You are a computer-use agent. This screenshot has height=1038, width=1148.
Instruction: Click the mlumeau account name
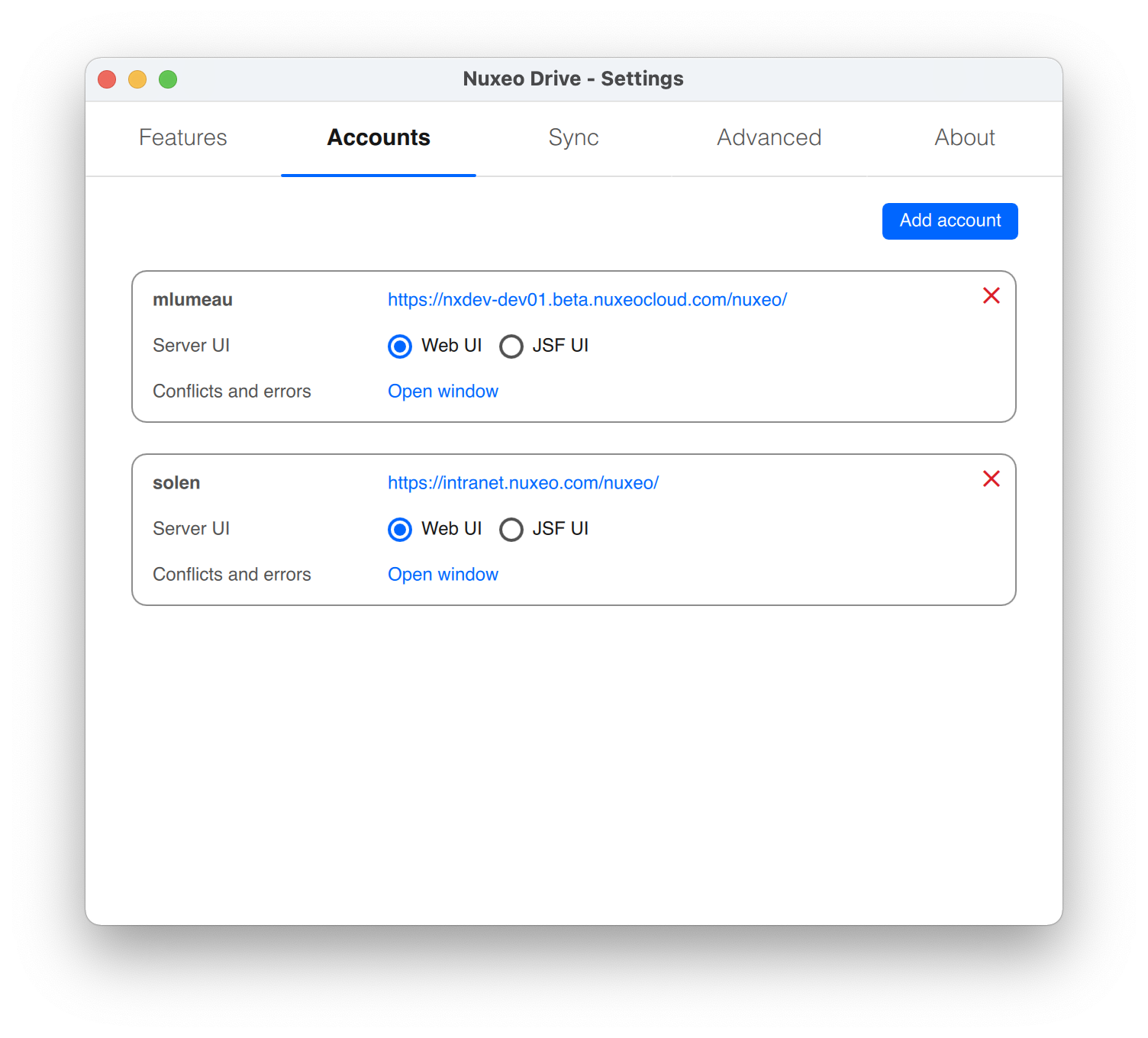pos(192,300)
